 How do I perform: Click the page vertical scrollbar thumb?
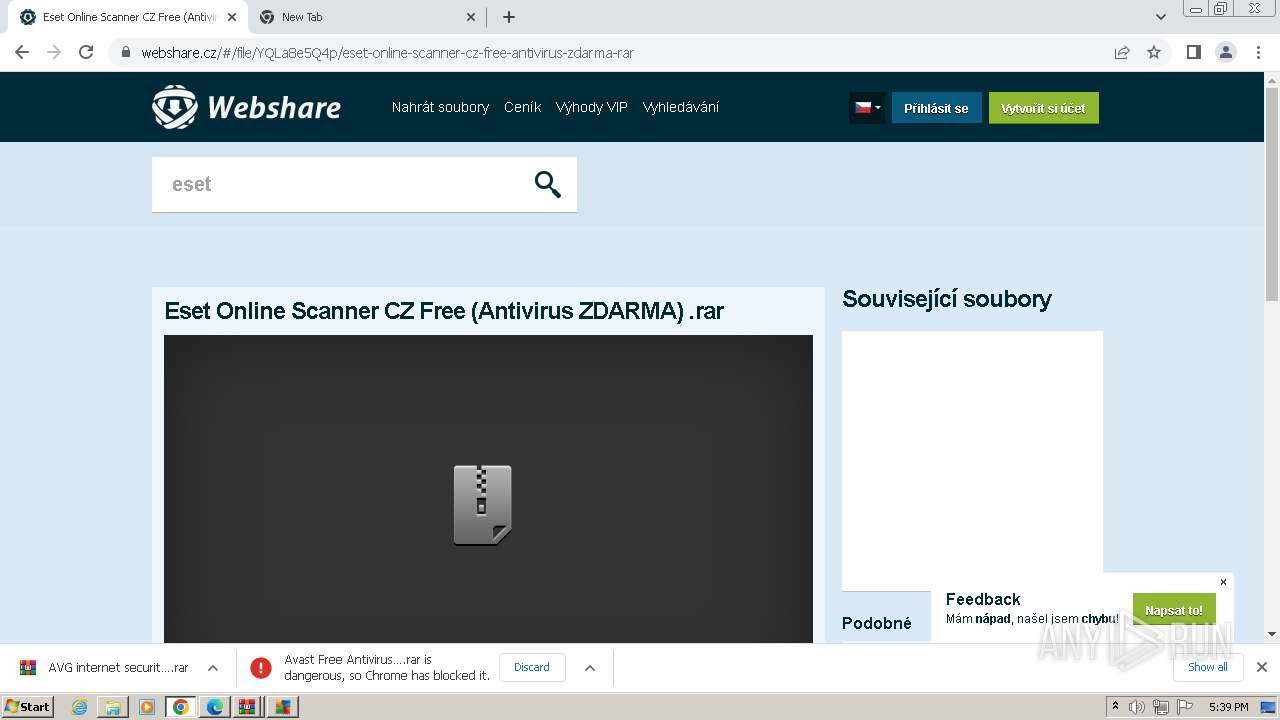tap(1272, 195)
